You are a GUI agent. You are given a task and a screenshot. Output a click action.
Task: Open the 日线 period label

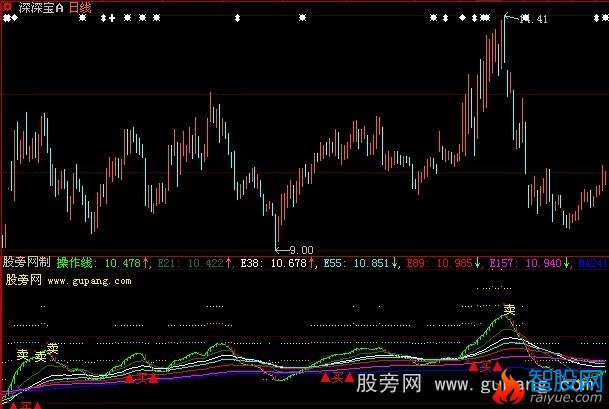pos(80,7)
